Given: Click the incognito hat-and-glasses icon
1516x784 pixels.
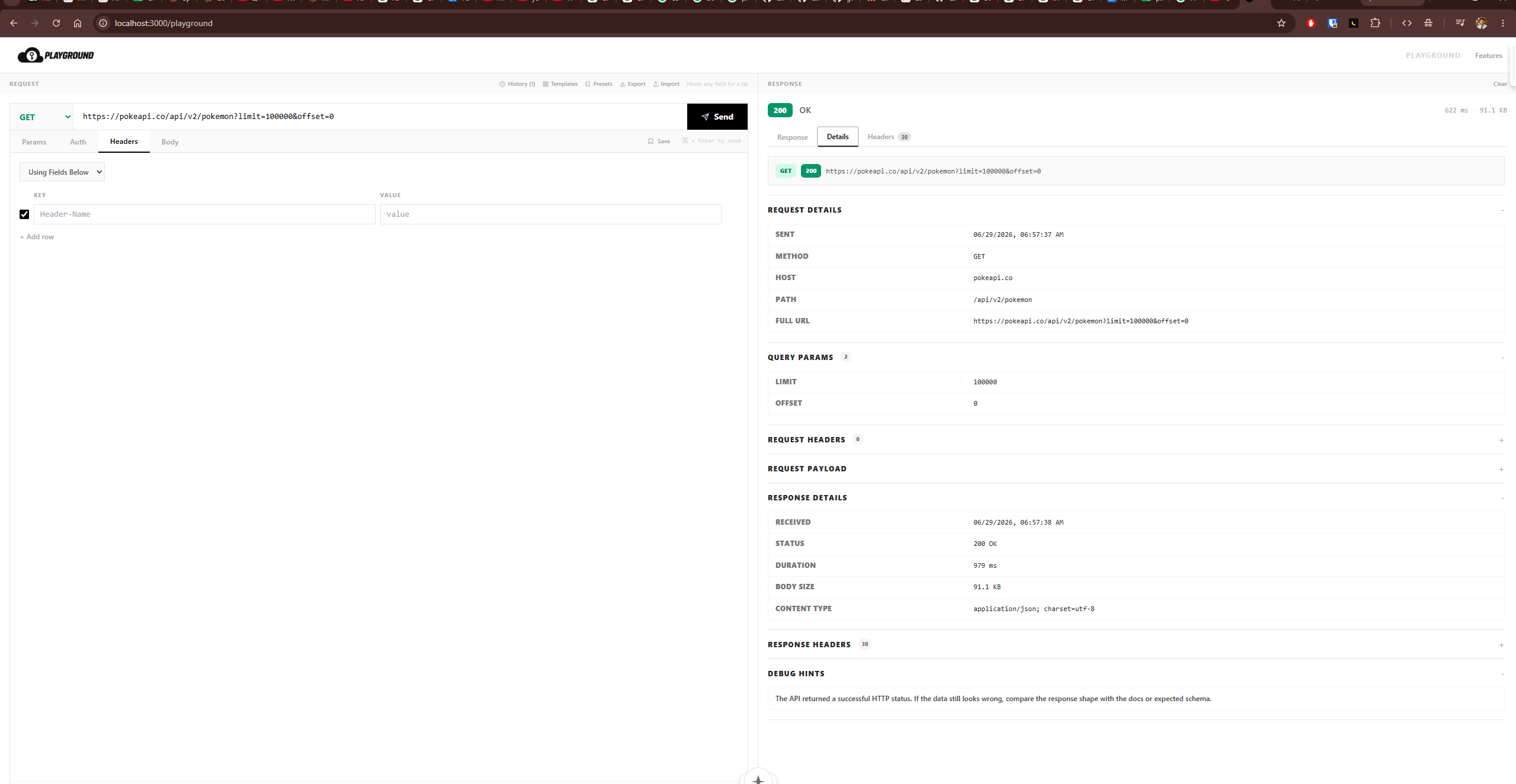Looking at the screenshot, I should [1428, 23].
